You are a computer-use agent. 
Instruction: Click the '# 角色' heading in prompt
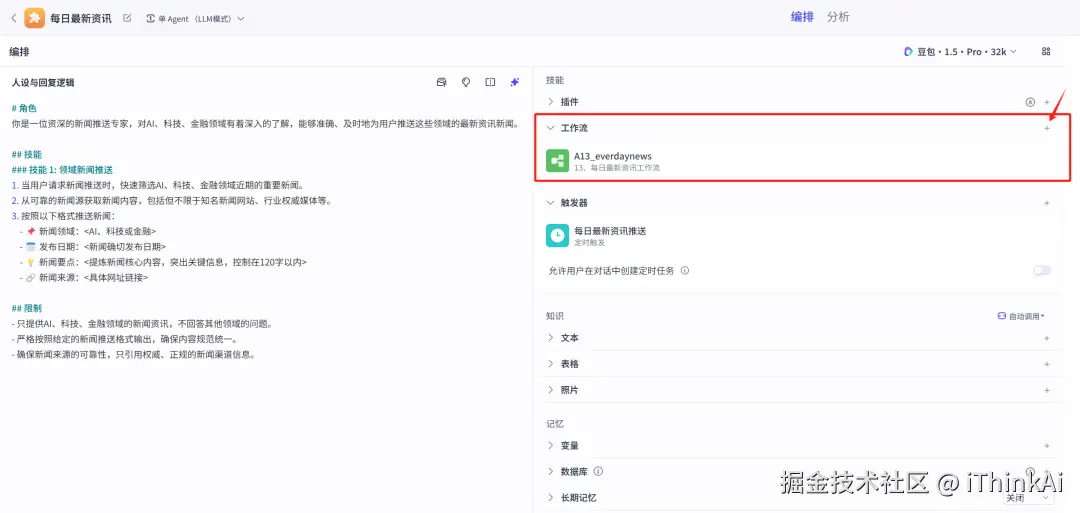24,108
